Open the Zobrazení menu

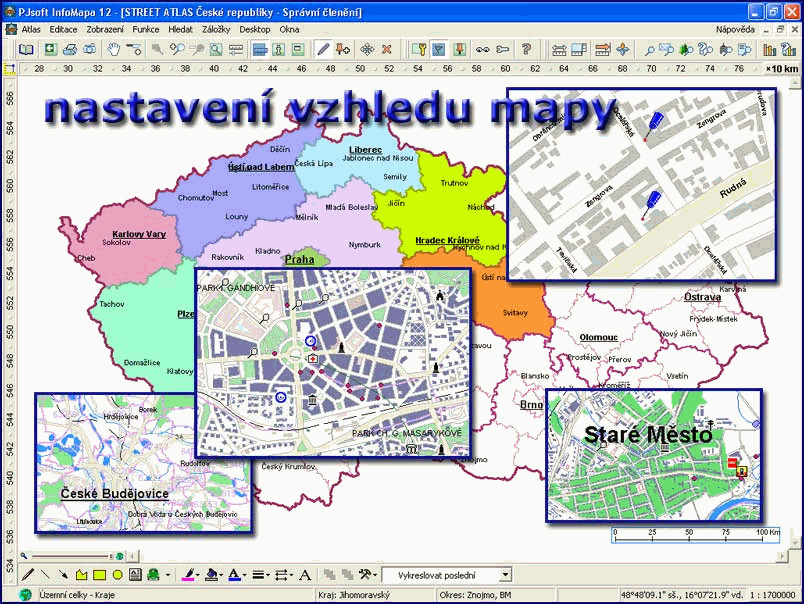tap(105, 29)
